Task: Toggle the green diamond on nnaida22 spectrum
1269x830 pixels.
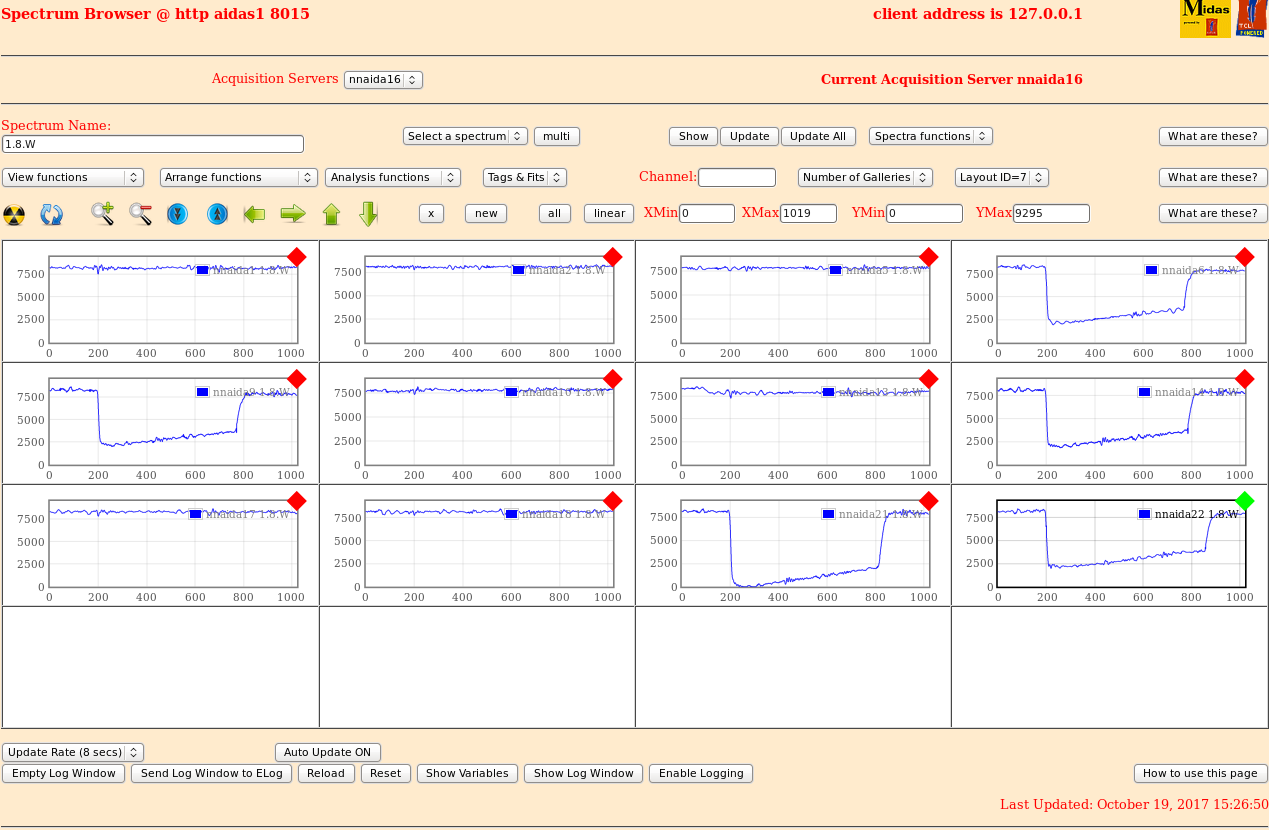Action: [1244, 500]
